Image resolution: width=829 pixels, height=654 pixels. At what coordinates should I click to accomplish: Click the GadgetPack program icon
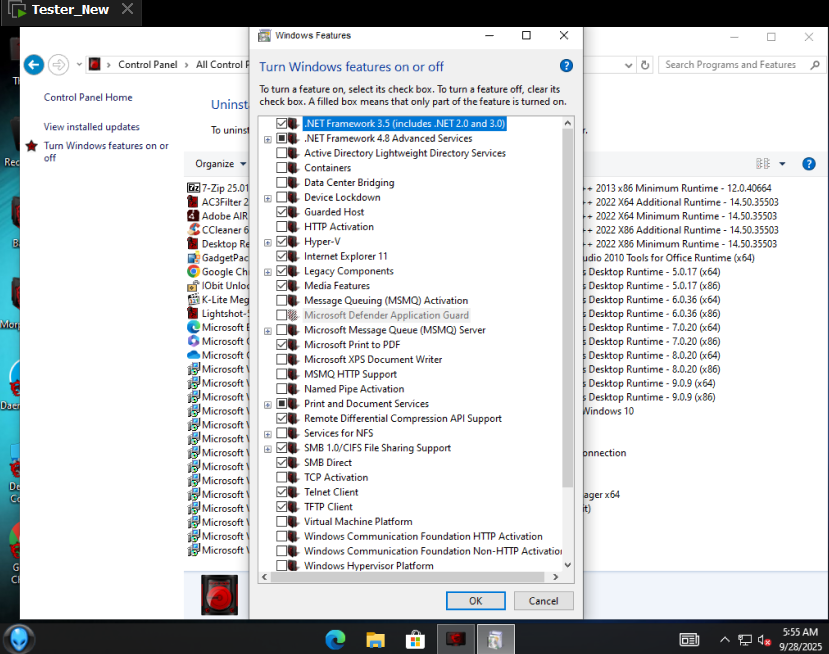click(x=194, y=257)
